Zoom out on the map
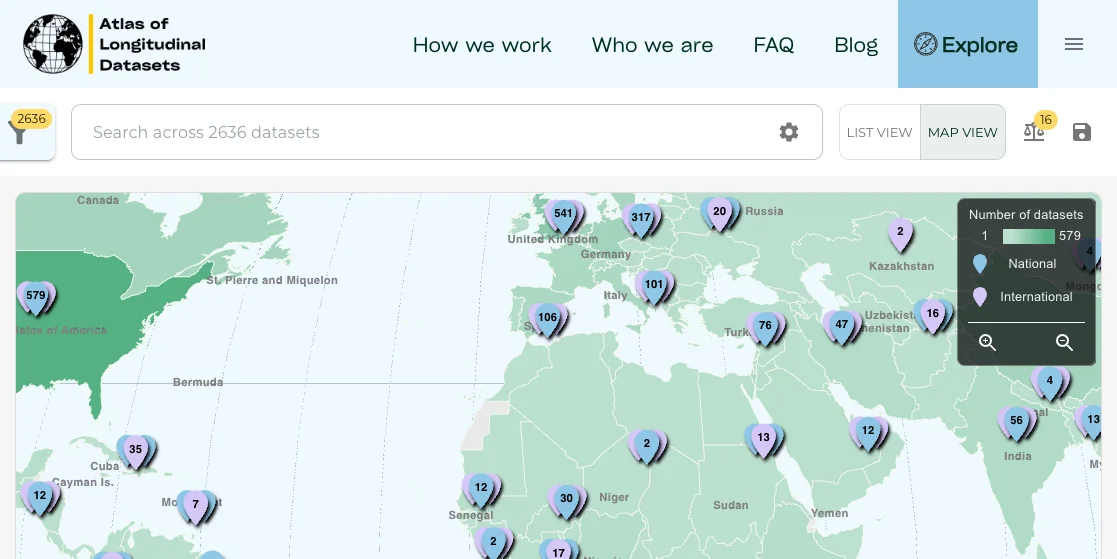 click(x=1064, y=343)
